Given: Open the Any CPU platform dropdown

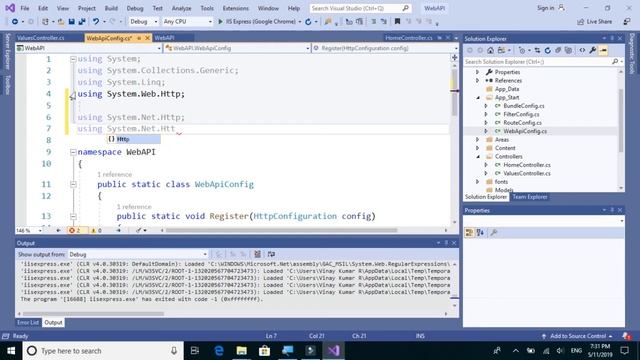Looking at the screenshot, I should [187, 22].
